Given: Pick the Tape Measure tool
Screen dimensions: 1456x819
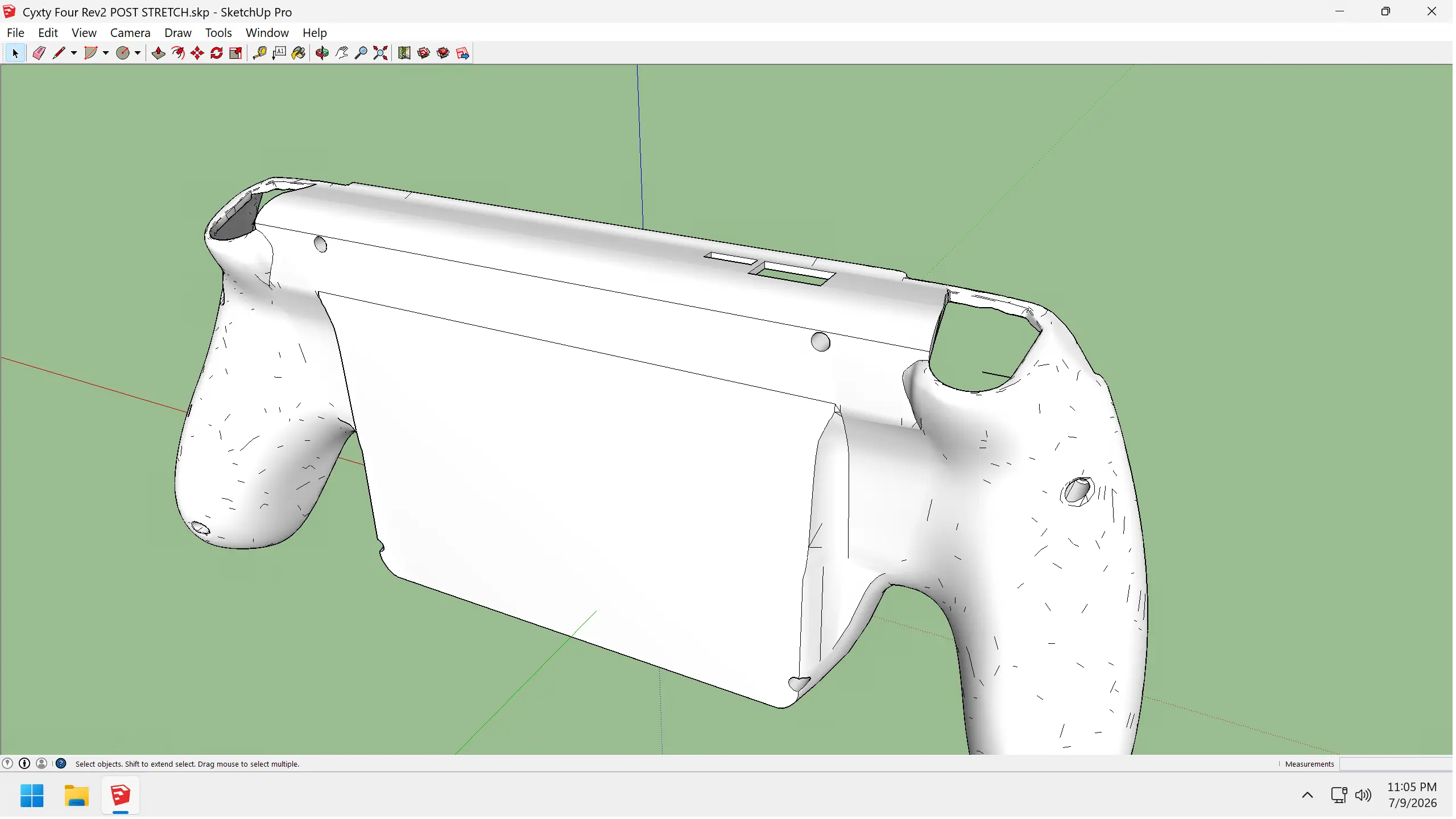Looking at the screenshot, I should tap(259, 53).
